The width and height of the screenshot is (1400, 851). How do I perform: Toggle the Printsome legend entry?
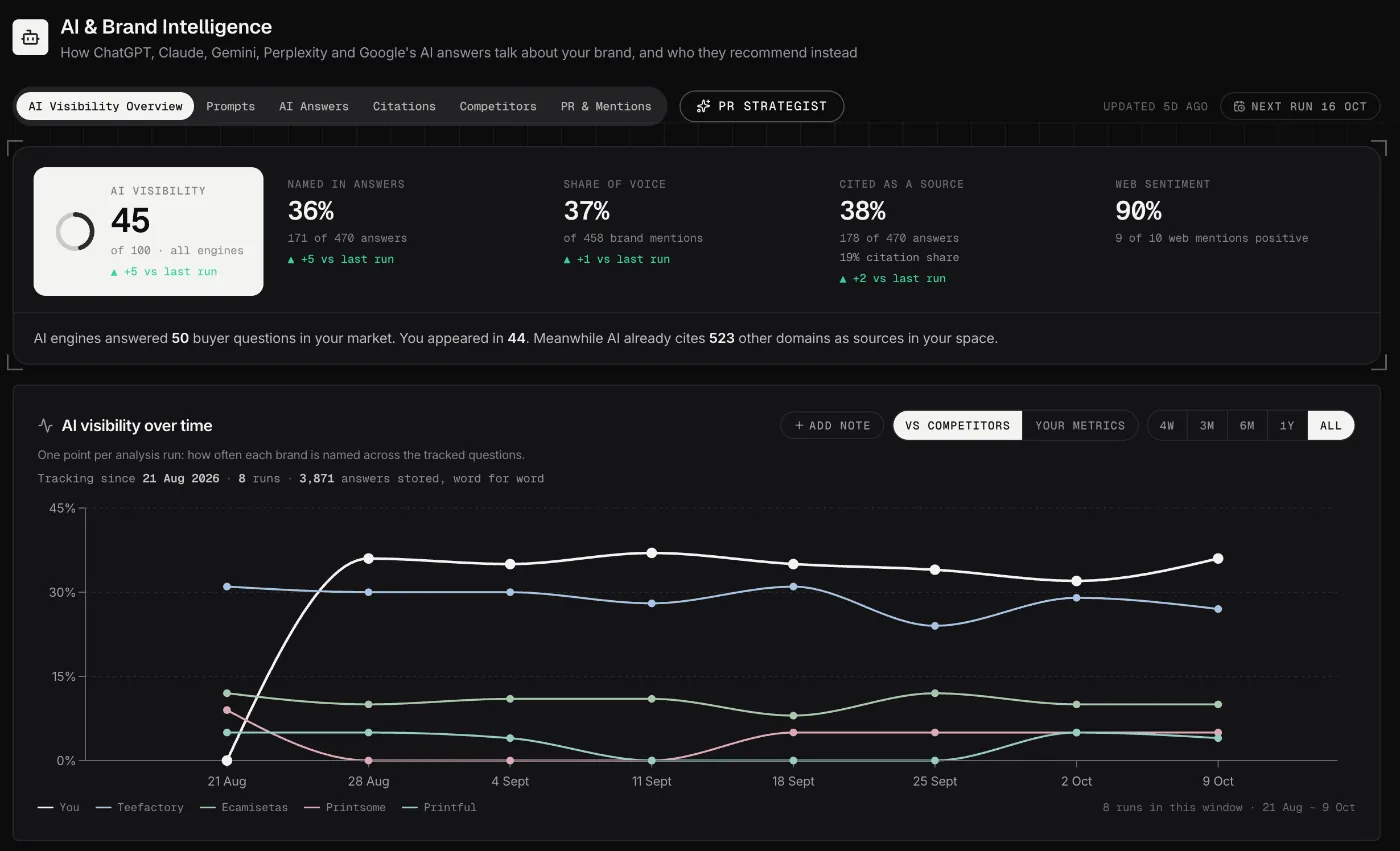(x=345, y=807)
